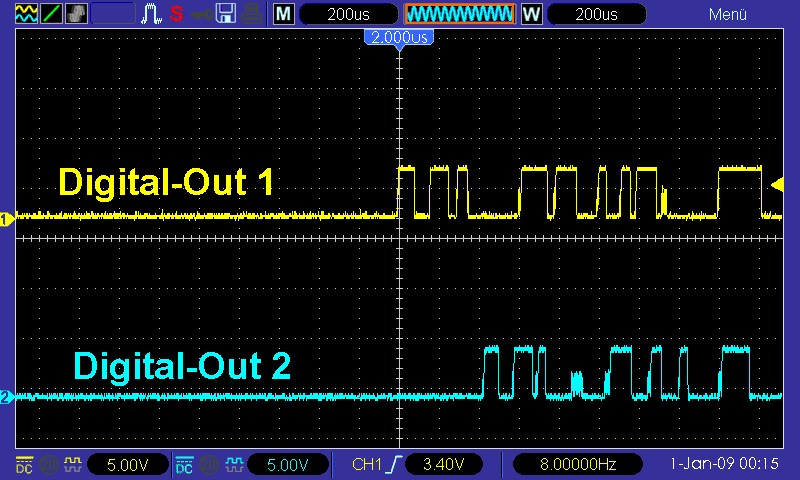Click the CH1 trigger source label
Screen dimensions: 800x480
[x=367, y=464]
